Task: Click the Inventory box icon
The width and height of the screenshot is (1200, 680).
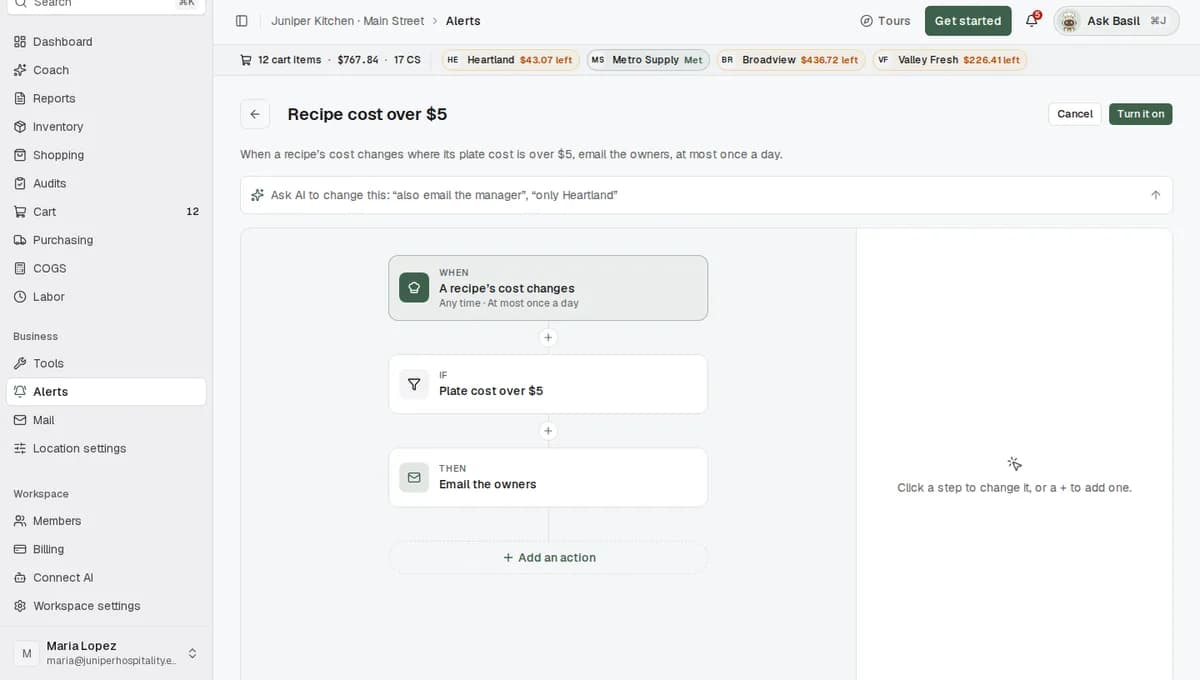Action: point(20,127)
